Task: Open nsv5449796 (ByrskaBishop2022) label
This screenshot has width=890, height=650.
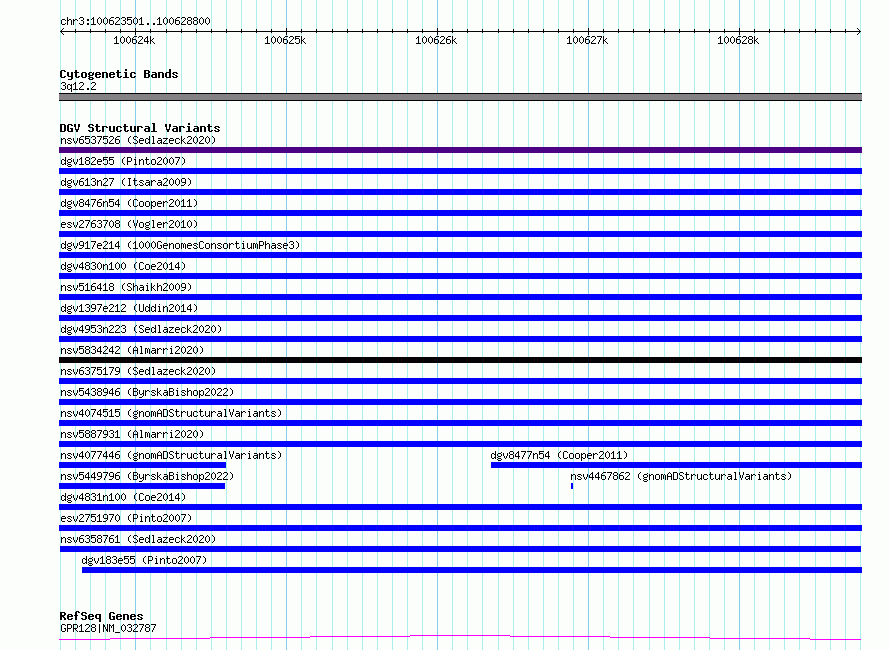Action: pyautogui.click(x=147, y=476)
